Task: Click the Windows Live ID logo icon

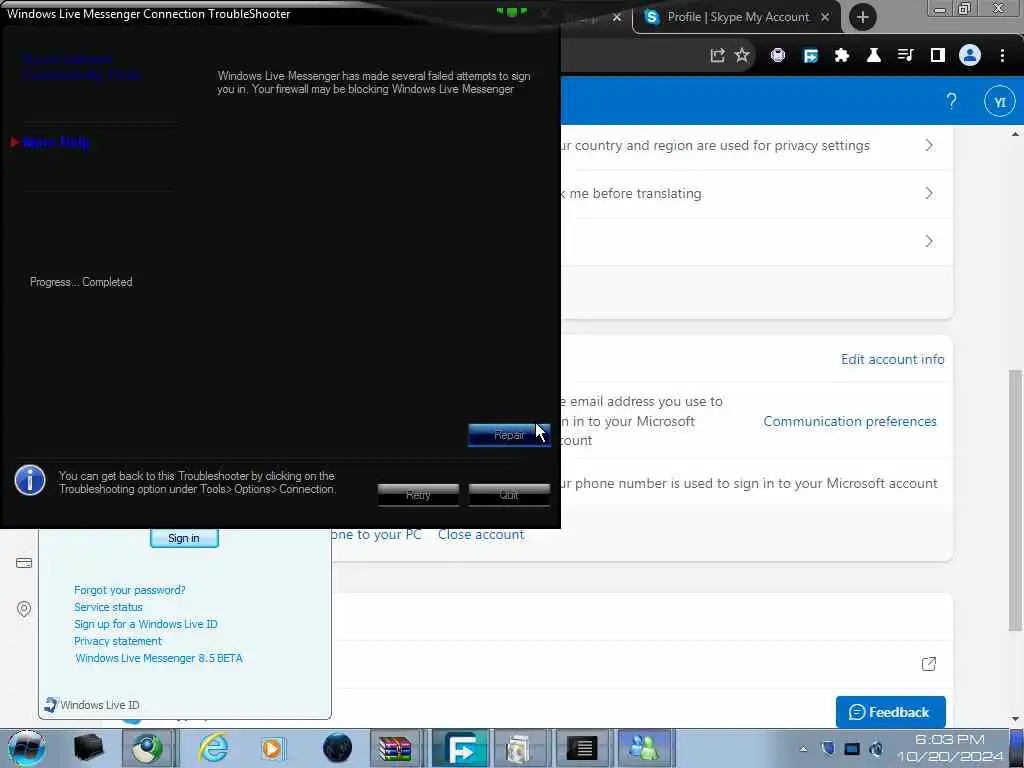Action: pos(50,705)
